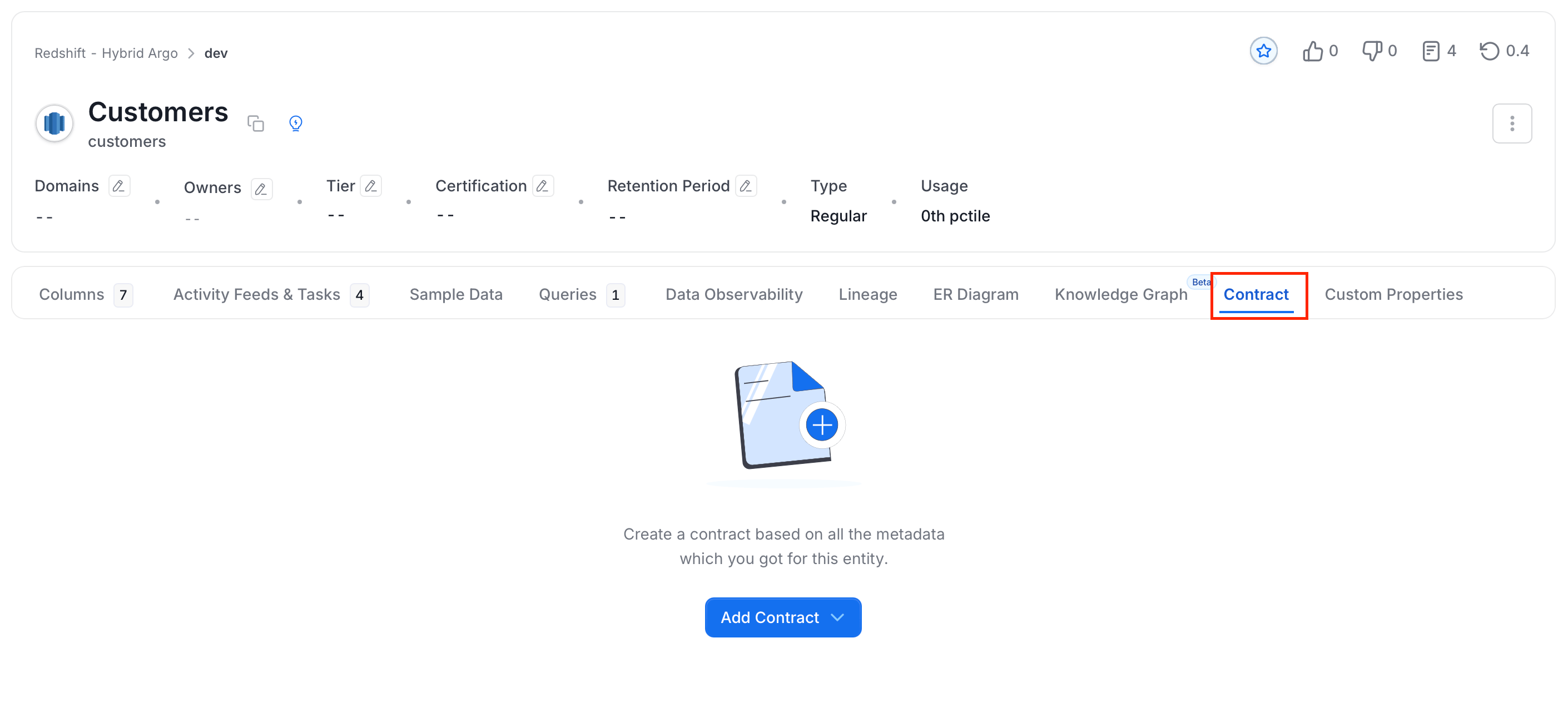This screenshot has height=712, width=1568.
Task: Click the follow star icon
Action: click(1263, 51)
